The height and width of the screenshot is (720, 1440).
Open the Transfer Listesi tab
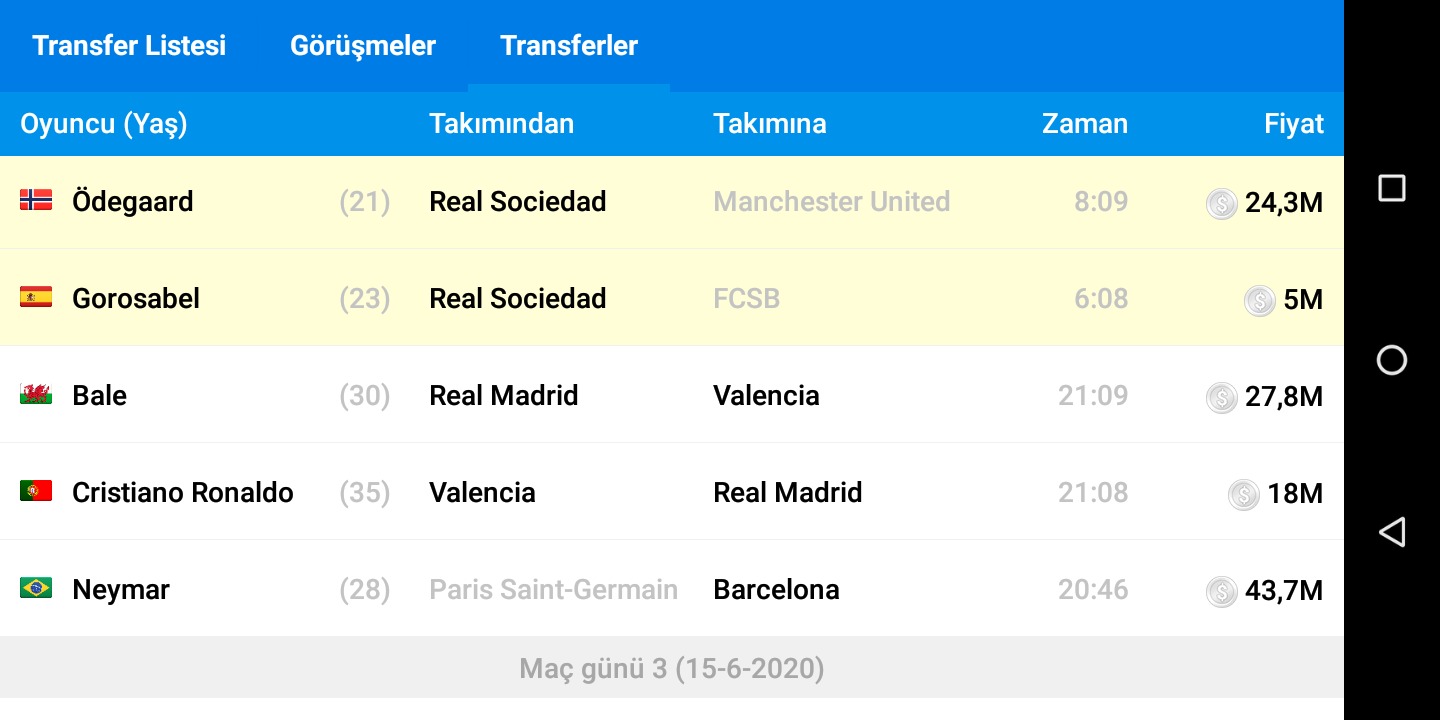coord(129,46)
